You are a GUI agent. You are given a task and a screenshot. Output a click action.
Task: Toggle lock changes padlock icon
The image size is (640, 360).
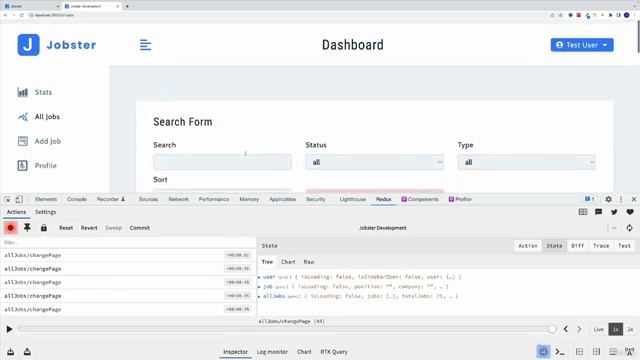(44, 228)
